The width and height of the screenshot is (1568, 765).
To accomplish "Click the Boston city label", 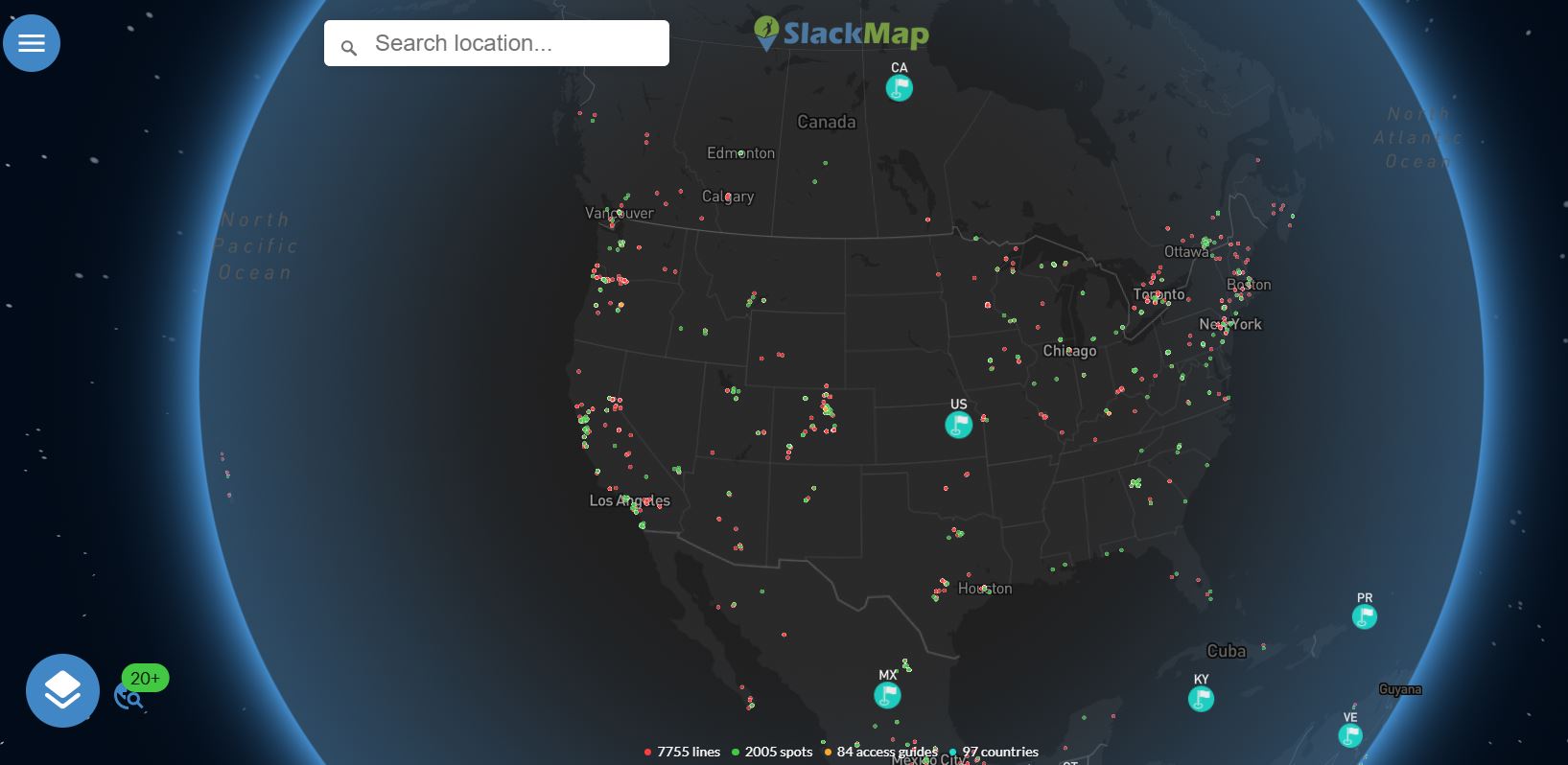I will [x=1249, y=285].
